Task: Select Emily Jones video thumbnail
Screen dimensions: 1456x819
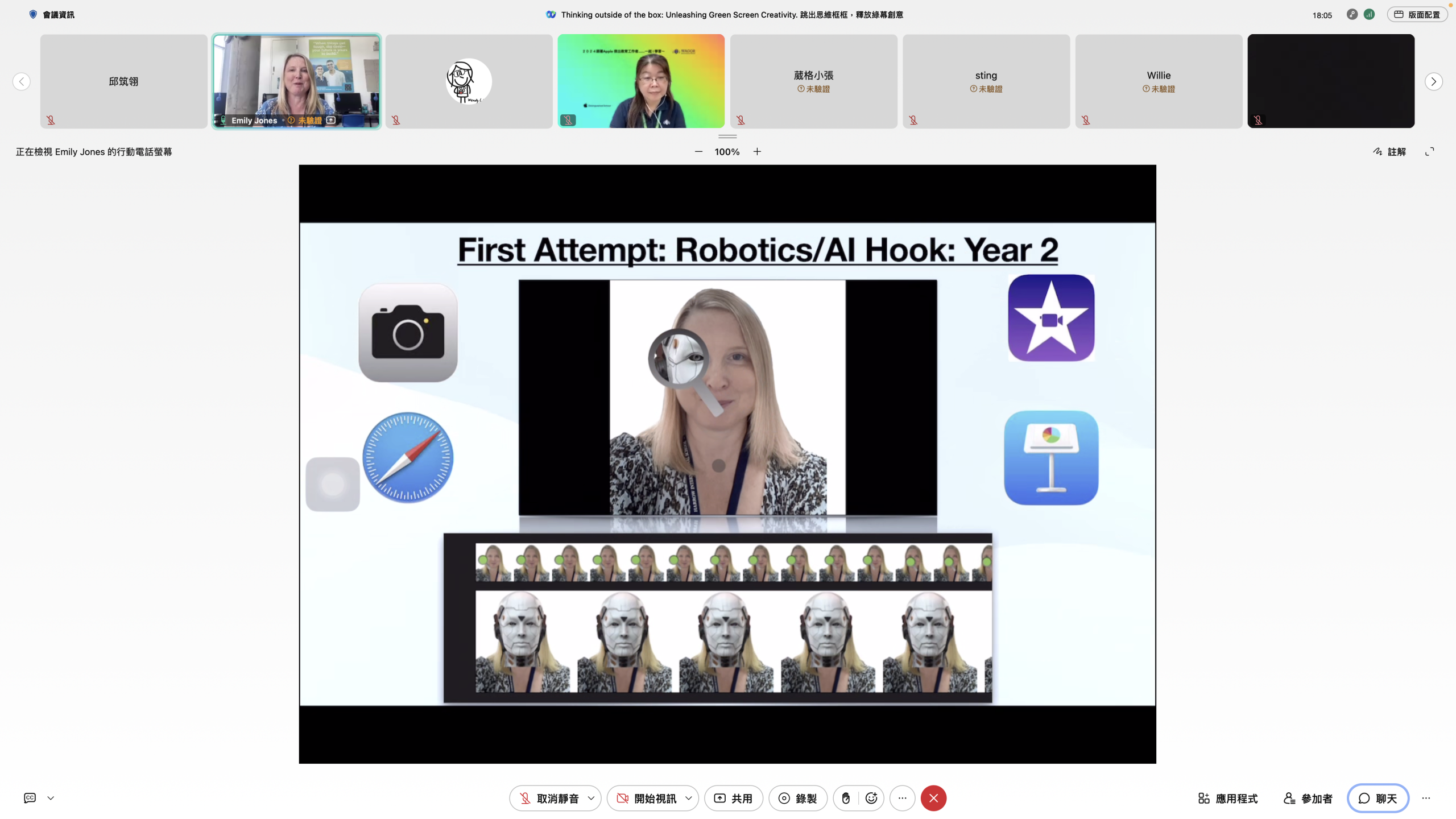Action: click(296, 81)
